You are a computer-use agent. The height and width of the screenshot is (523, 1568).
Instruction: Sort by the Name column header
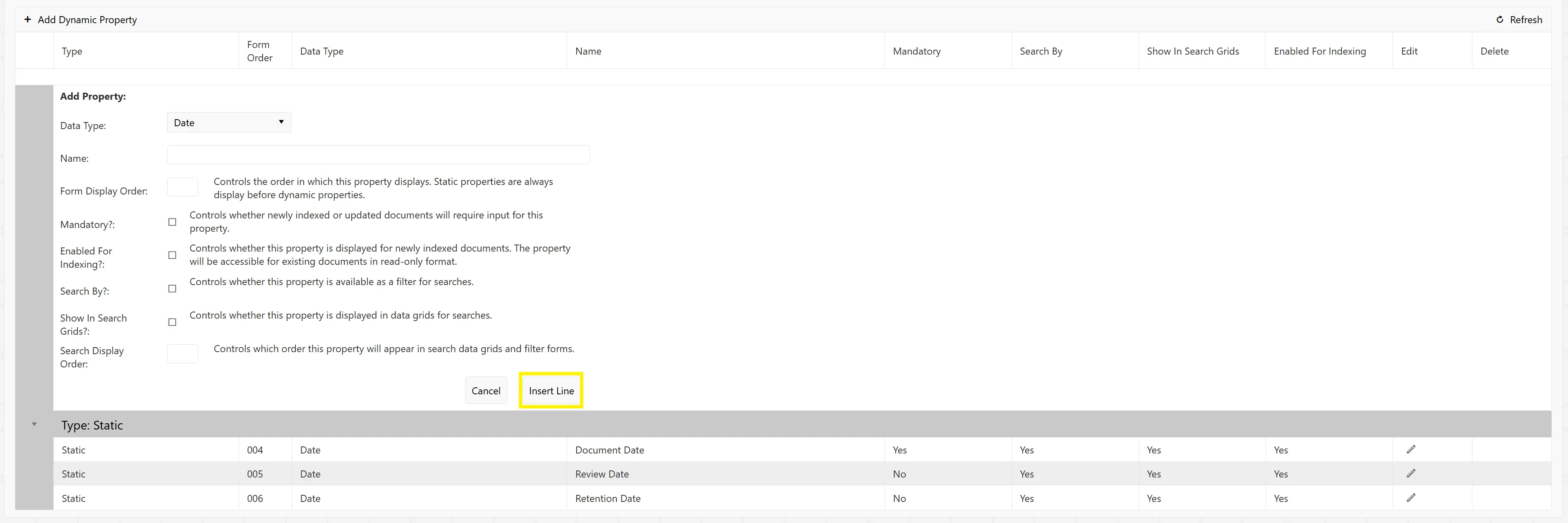588,51
